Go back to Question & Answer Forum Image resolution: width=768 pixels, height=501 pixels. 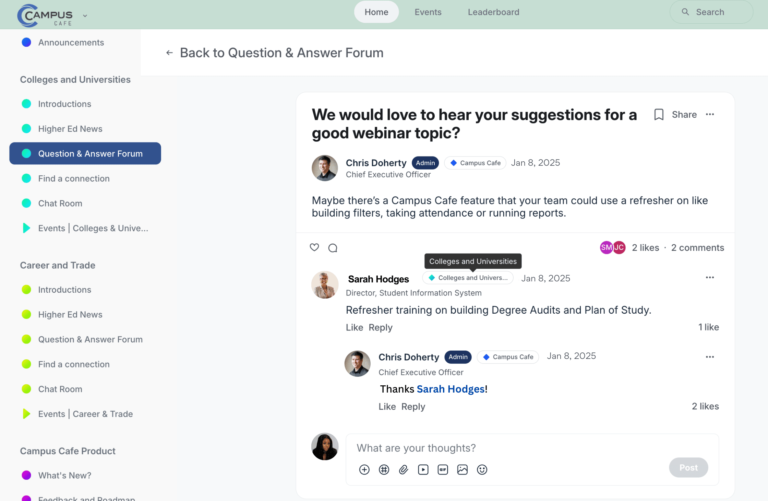coord(274,53)
